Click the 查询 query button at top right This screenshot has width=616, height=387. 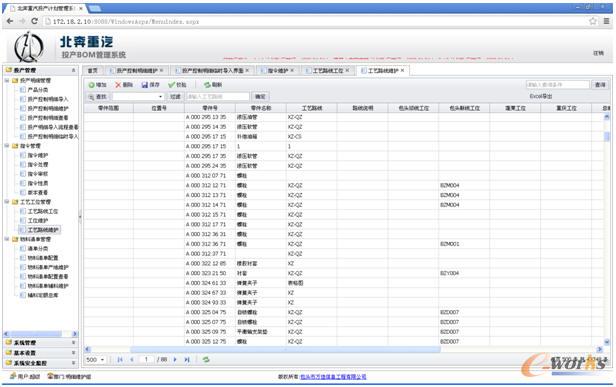click(x=600, y=85)
